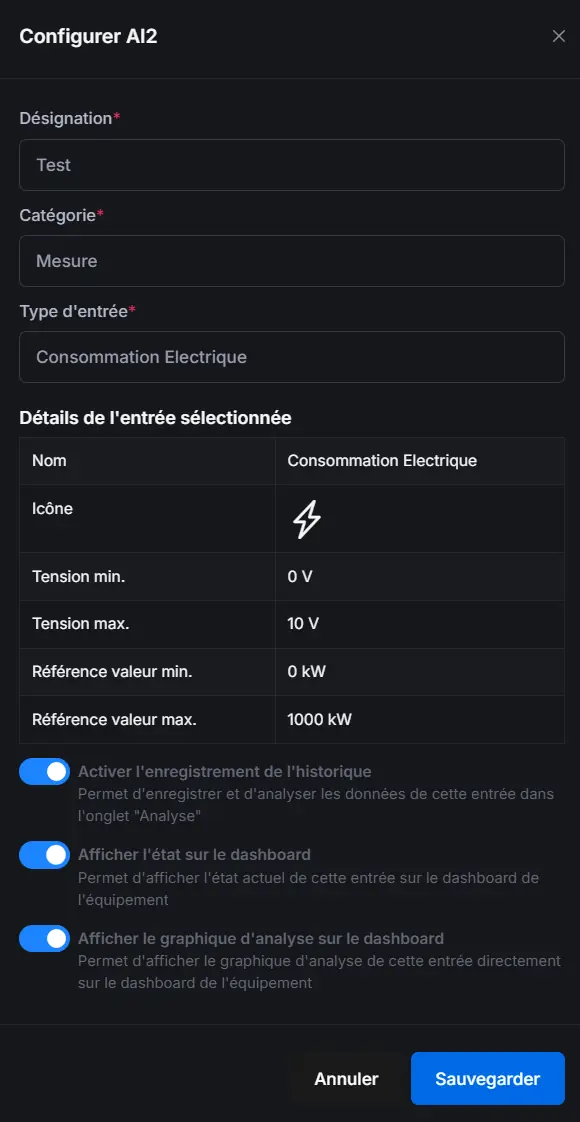The image size is (580, 1122).
Task: Open the Catégorie dropdown showing Mesure
Action: tap(291, 261)
